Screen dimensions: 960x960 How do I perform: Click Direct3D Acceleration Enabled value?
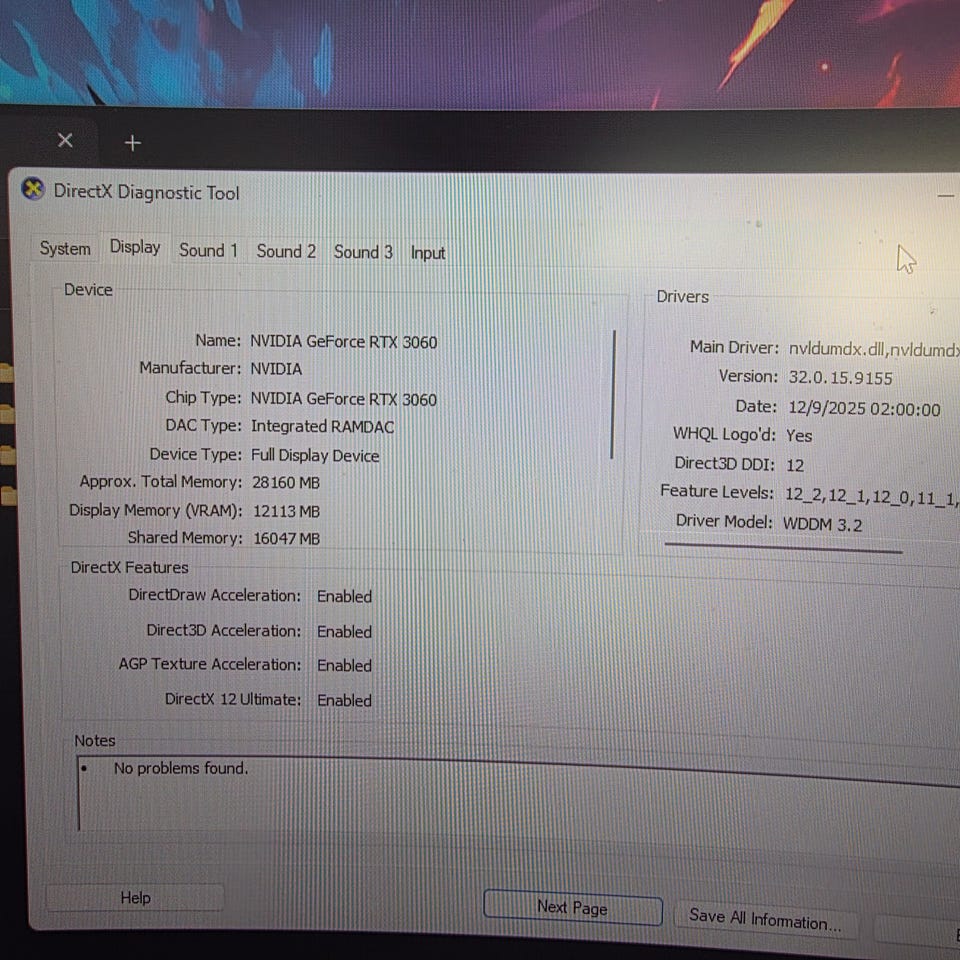point(344,632)
